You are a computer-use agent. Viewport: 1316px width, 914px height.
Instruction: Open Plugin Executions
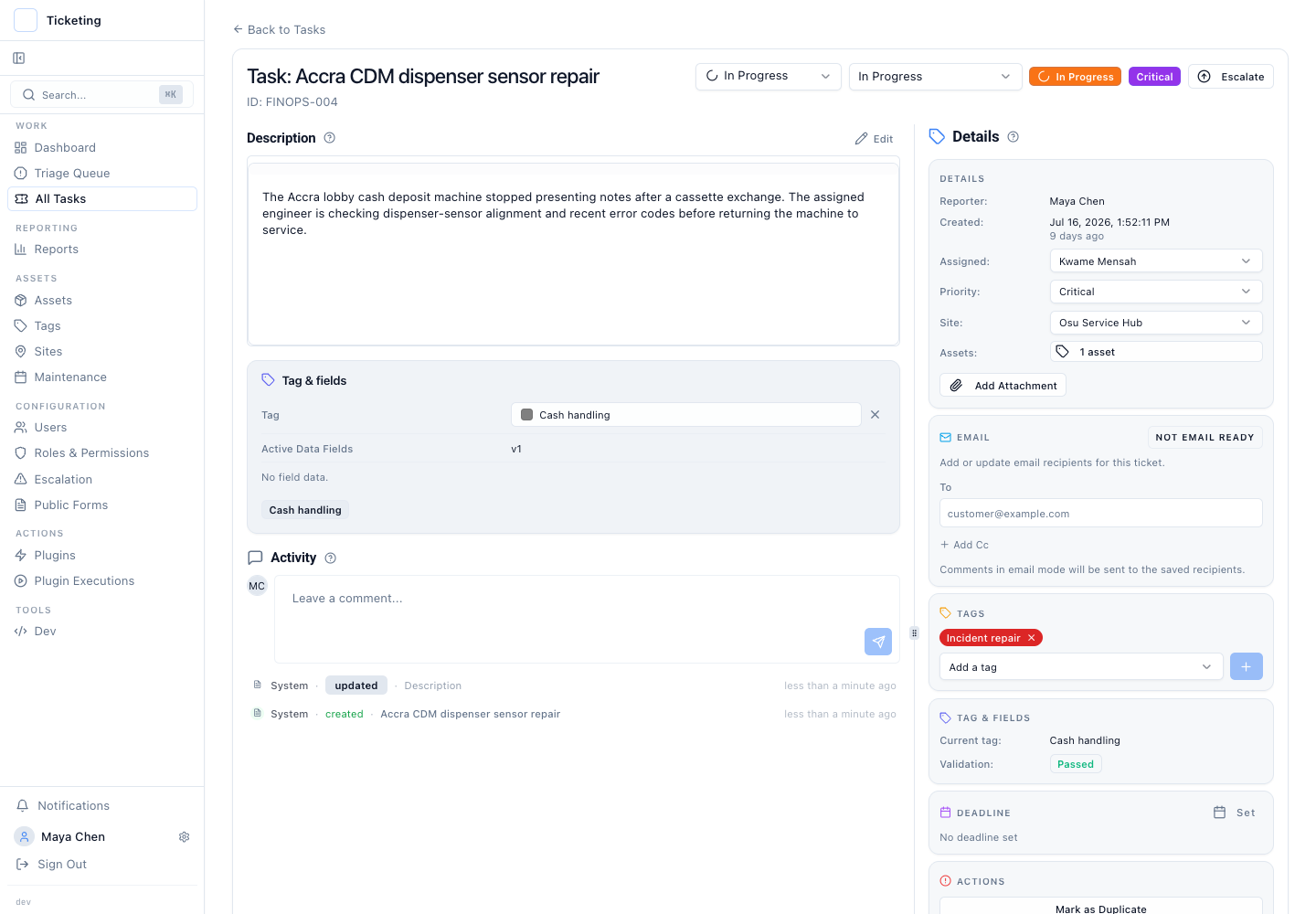84,580
